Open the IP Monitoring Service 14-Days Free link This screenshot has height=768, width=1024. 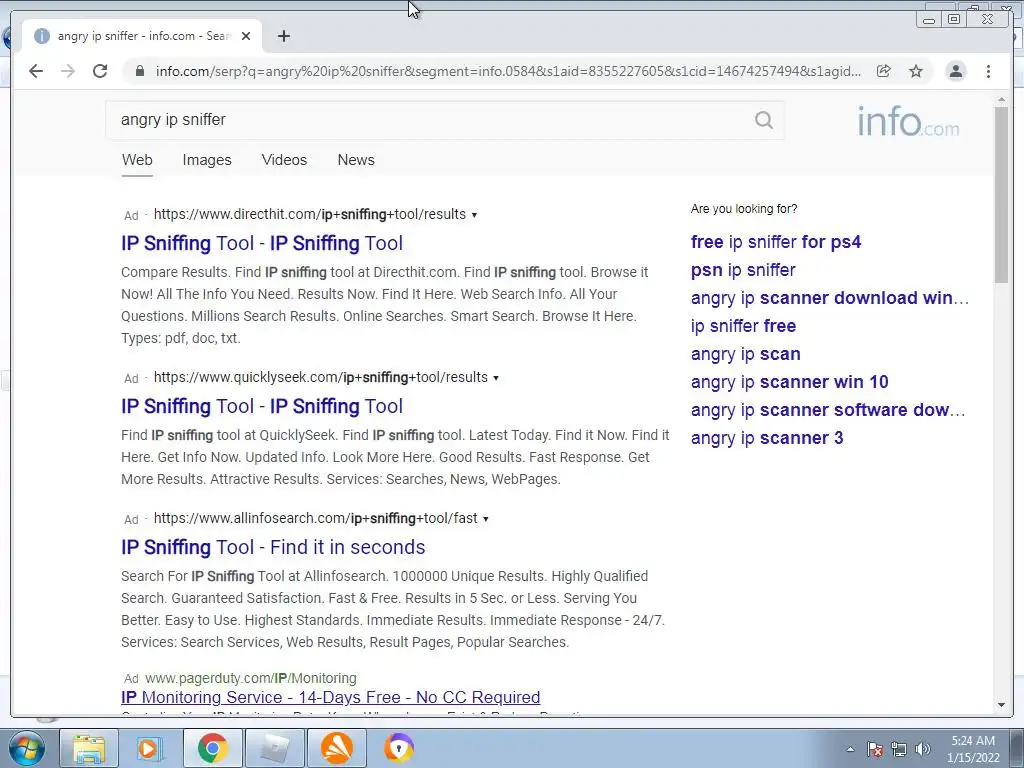[330, 697]
